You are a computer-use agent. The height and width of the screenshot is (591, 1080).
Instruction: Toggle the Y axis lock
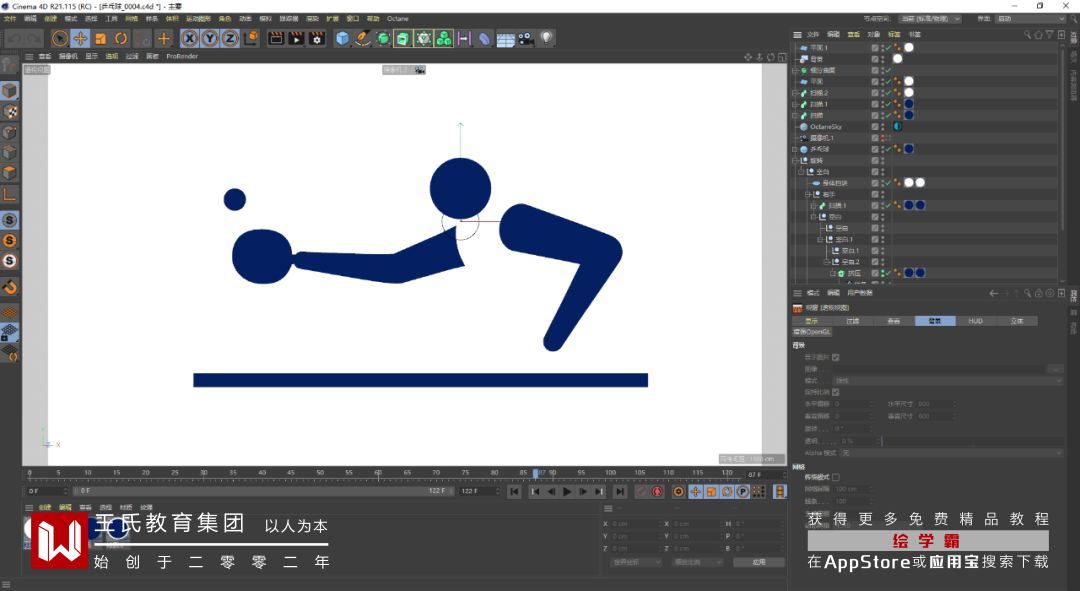pyautogui.click(x=210, y=39)
